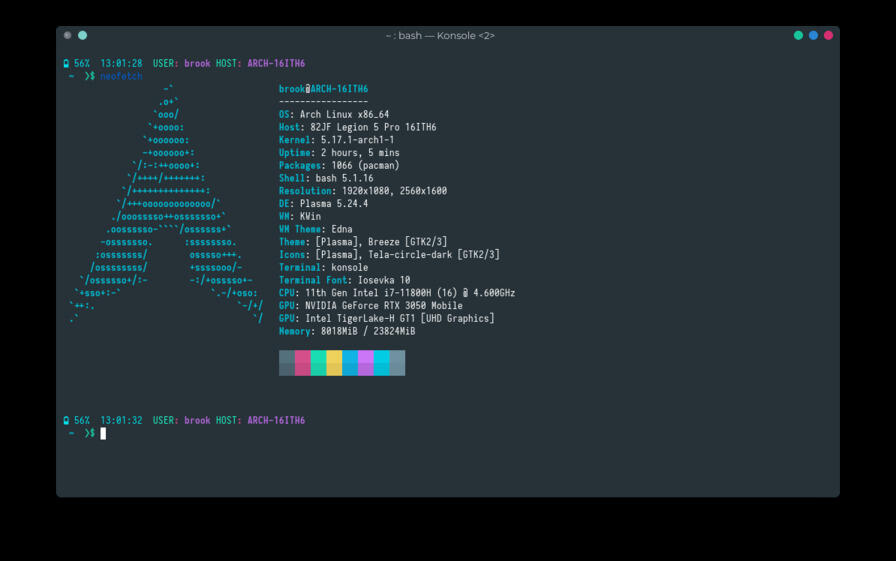Click the green circle window button
The image size is (896, 561).
click(x=798, y=35)
